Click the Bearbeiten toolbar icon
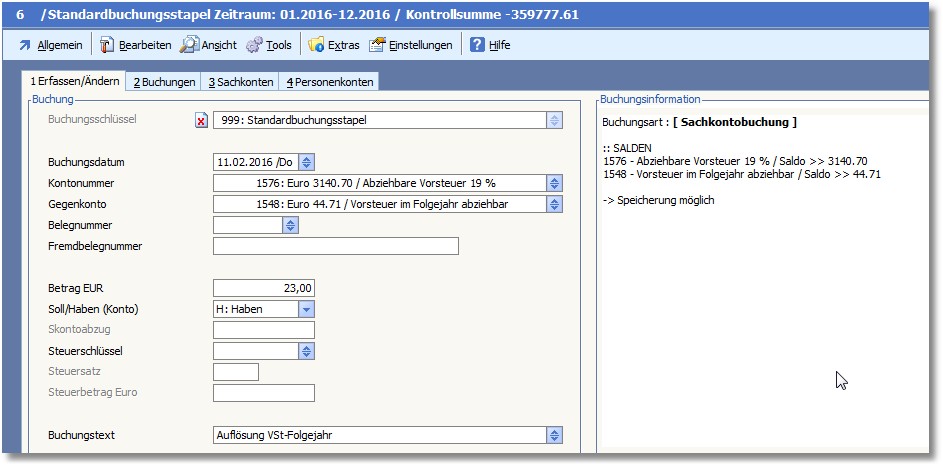 coord(107,45)
